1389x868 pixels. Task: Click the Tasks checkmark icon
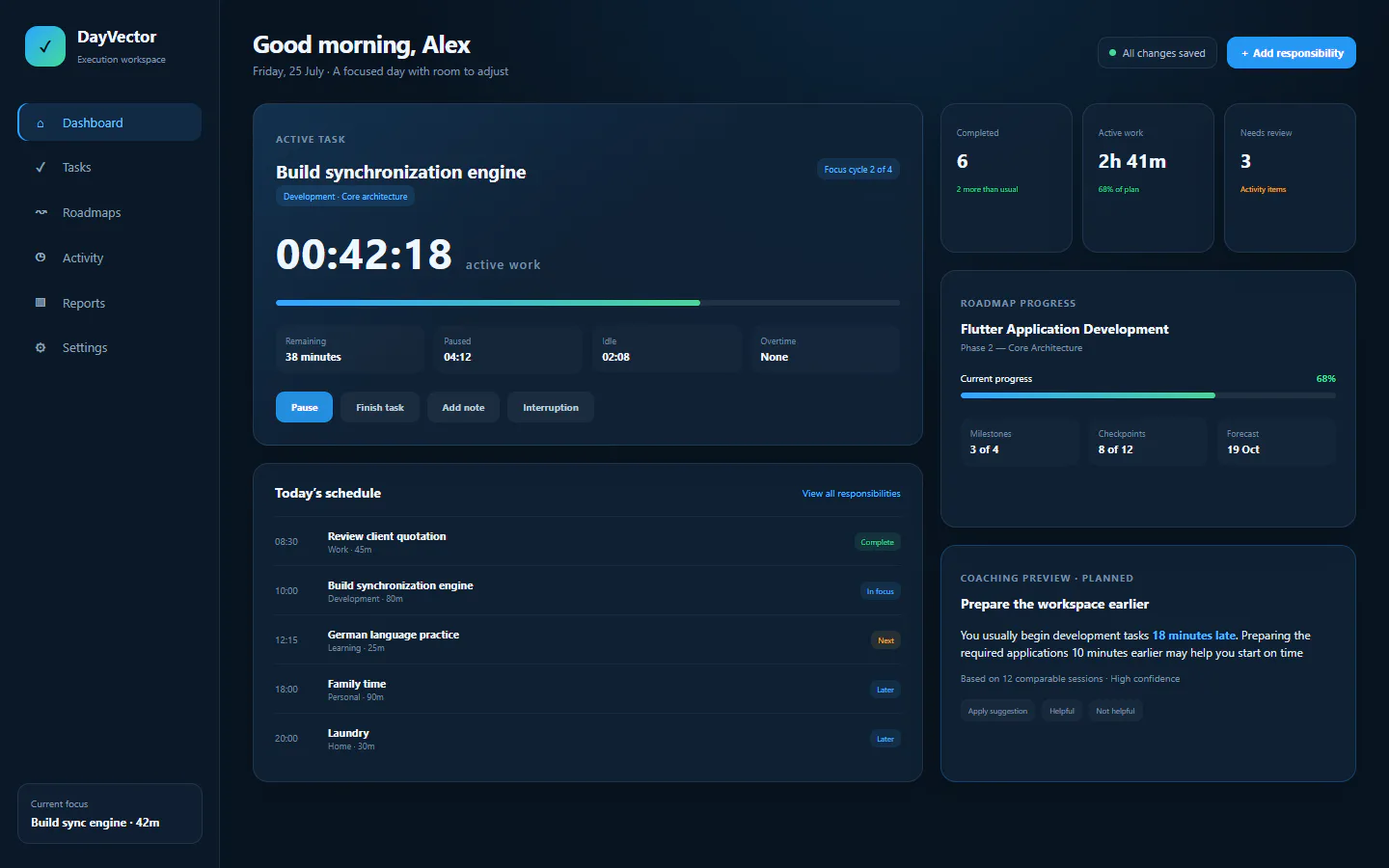click(x=41, y=168)
